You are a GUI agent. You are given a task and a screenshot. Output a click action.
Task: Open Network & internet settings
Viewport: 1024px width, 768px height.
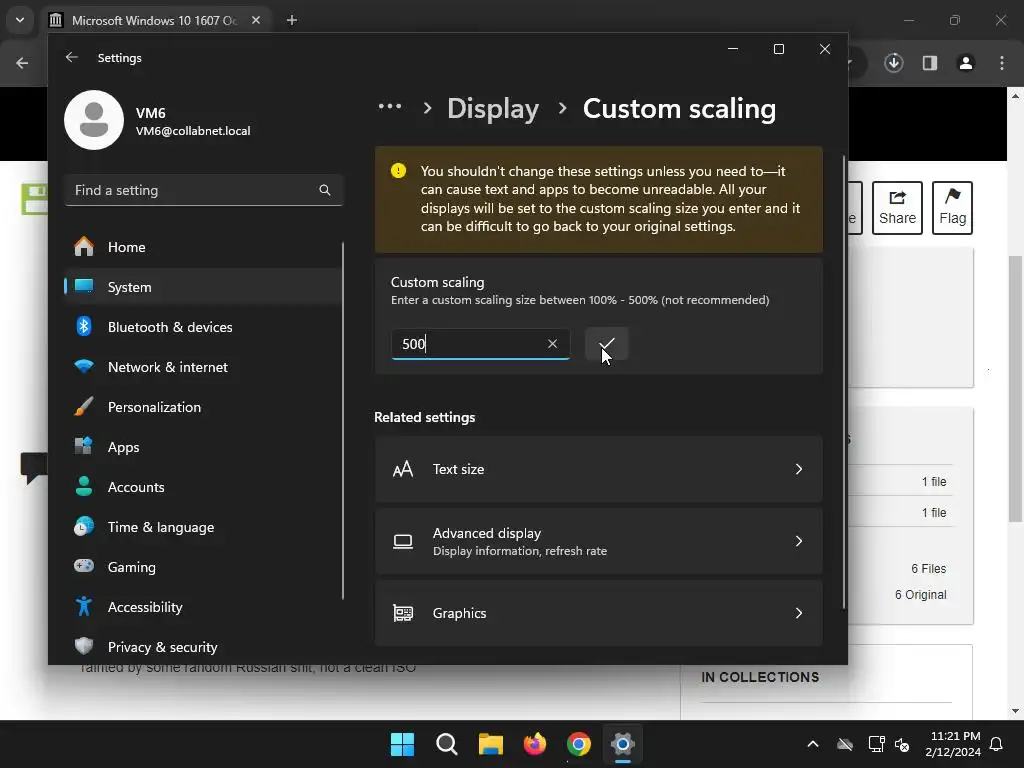click(203, 367)
